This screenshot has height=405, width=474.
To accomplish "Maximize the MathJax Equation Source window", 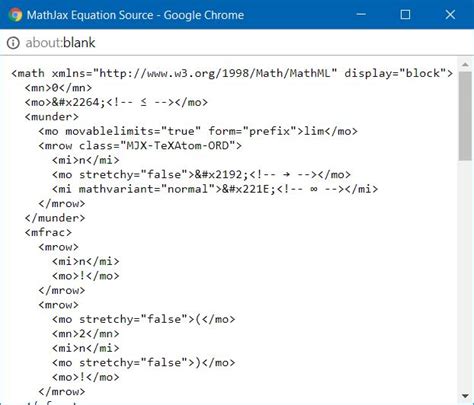I will [405, 15].
